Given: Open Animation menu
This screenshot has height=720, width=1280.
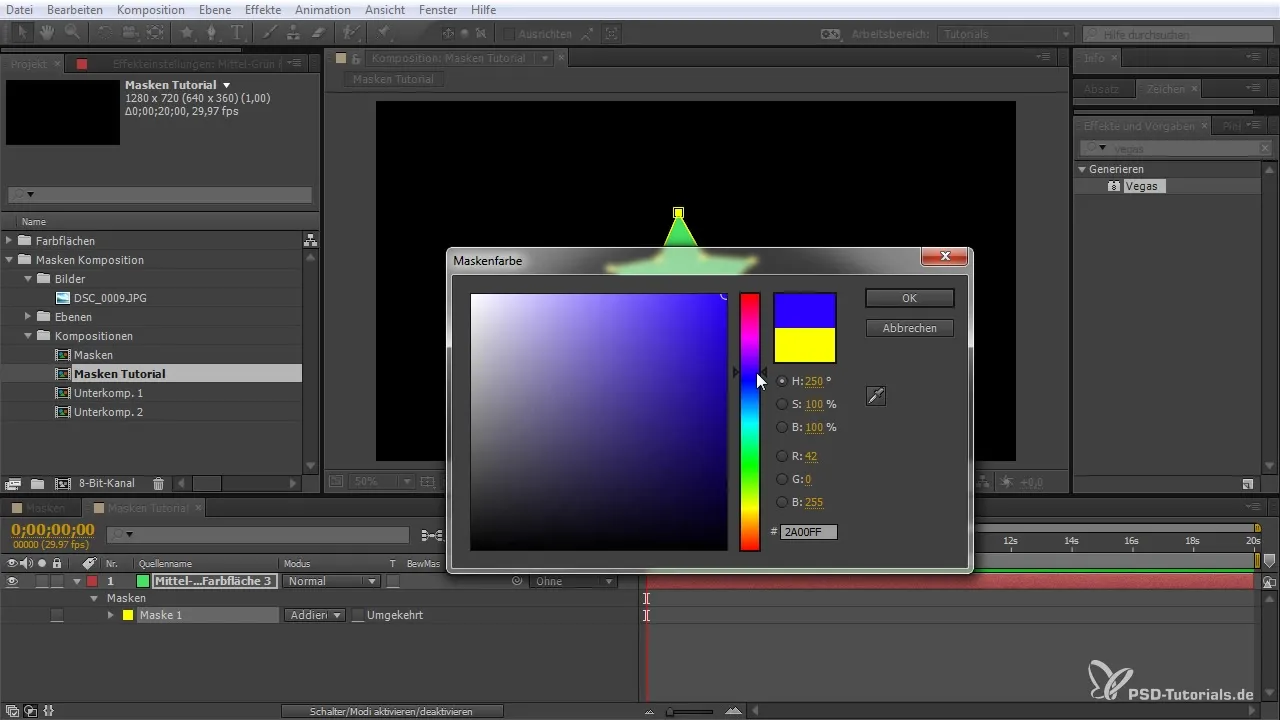Looking at the screenshot, I should (x=323, y=9).
